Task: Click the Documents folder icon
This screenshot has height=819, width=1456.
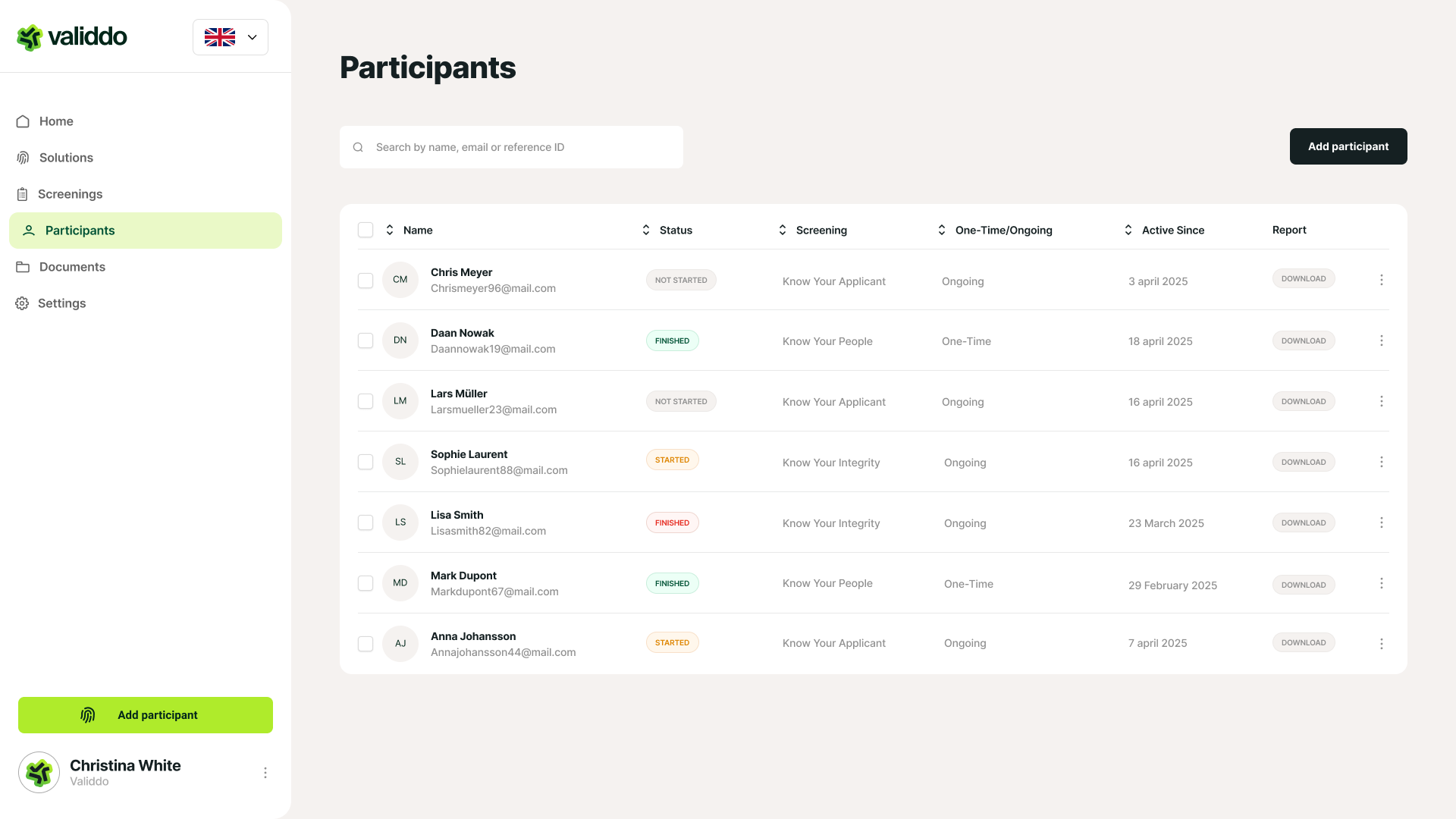Action: pos(23,267)
